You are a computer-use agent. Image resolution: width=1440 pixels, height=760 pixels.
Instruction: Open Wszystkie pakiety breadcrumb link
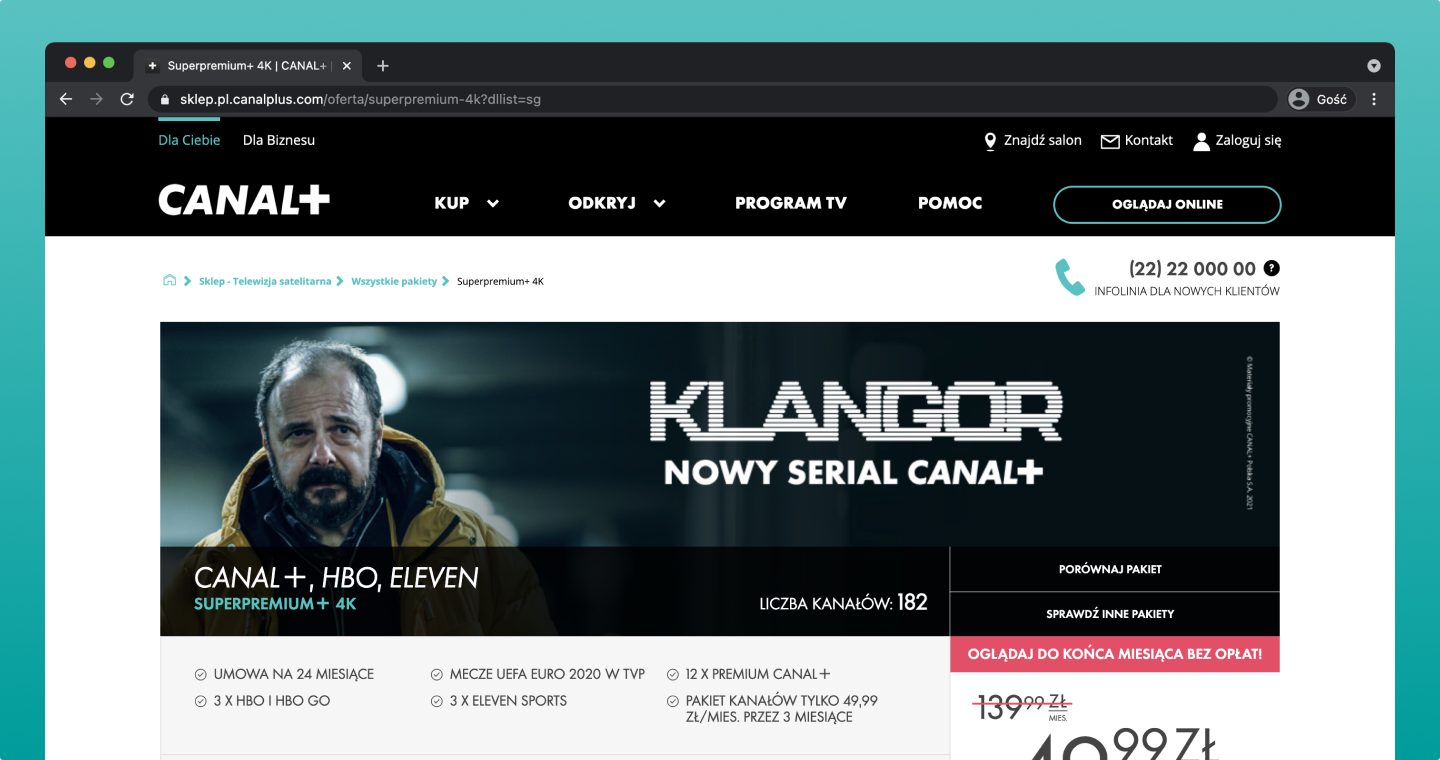[394, 281]
